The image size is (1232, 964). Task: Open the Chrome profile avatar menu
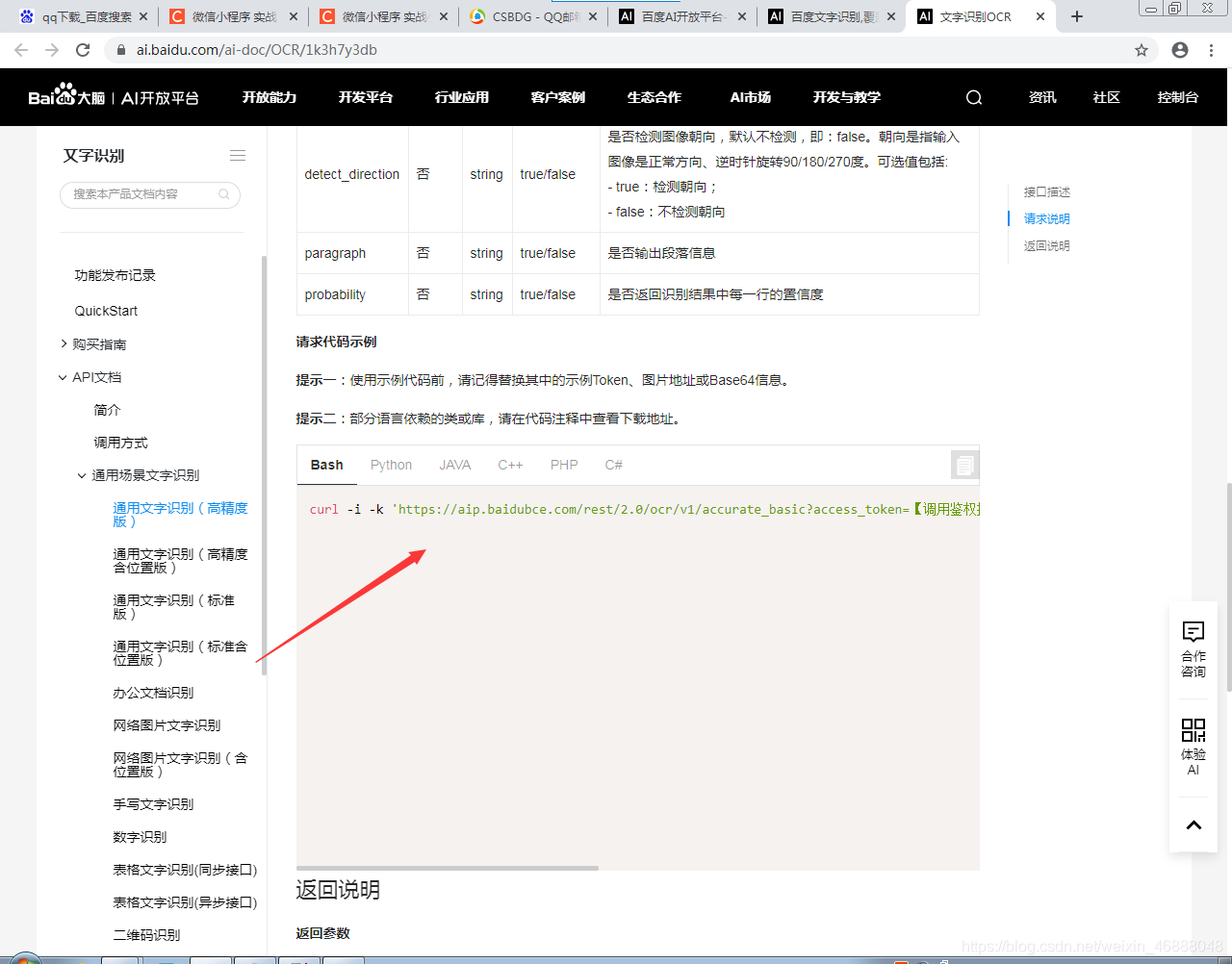tap(1180, 50)
